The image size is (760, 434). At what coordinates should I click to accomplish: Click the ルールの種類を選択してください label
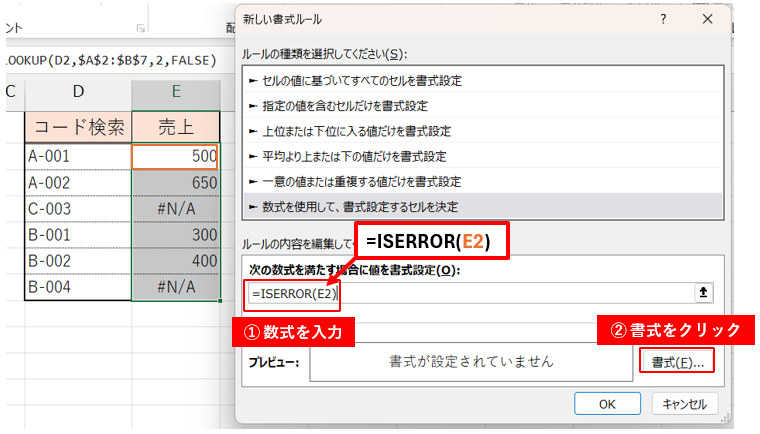[324, 54]
